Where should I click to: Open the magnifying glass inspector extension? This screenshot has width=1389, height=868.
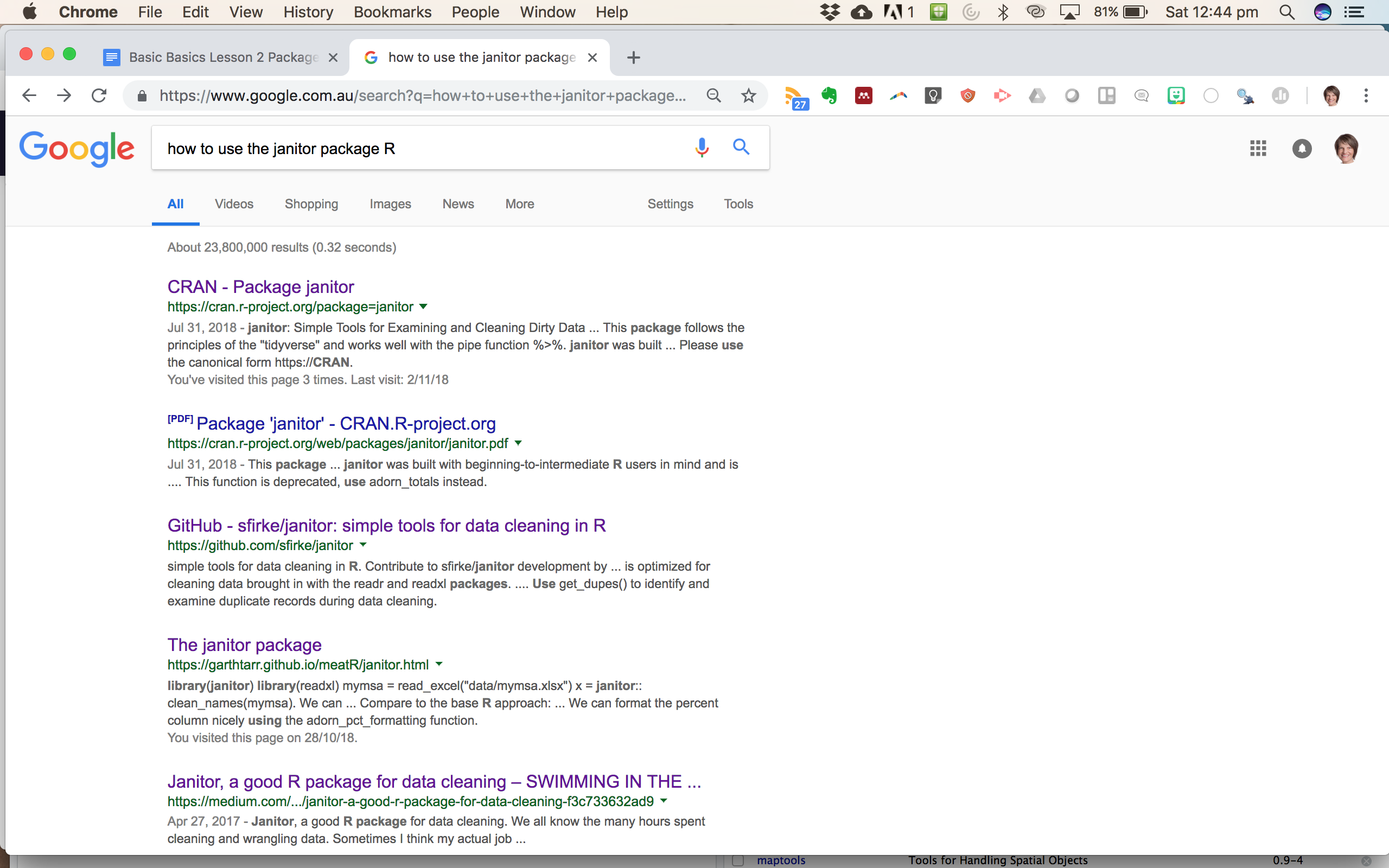pos(1246,95)
